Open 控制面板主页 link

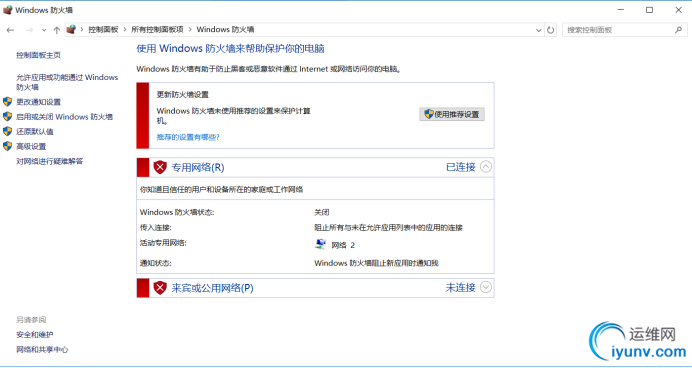(x=38, y=55)
